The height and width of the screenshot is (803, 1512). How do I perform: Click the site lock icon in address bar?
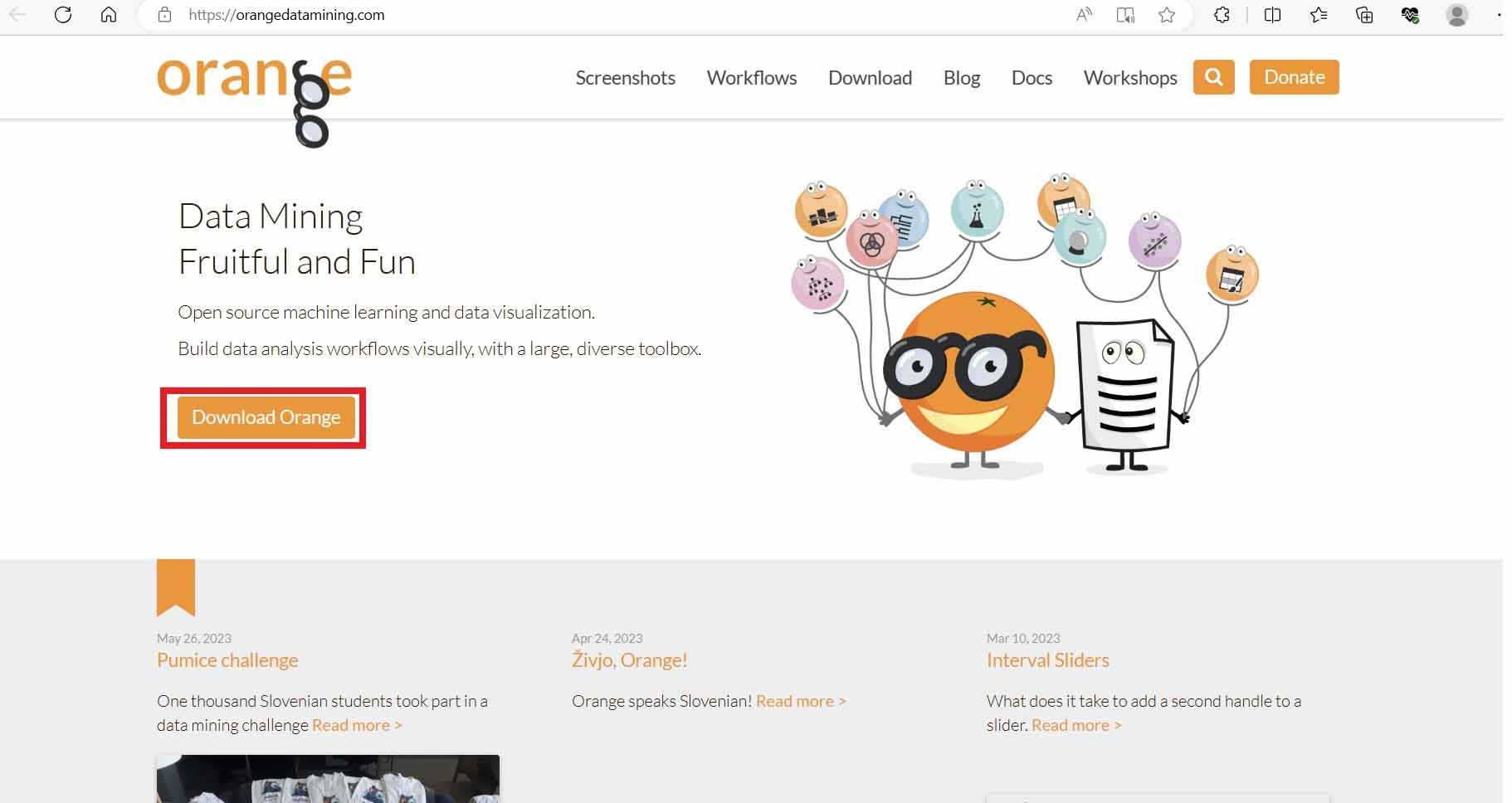coord(164,15)
